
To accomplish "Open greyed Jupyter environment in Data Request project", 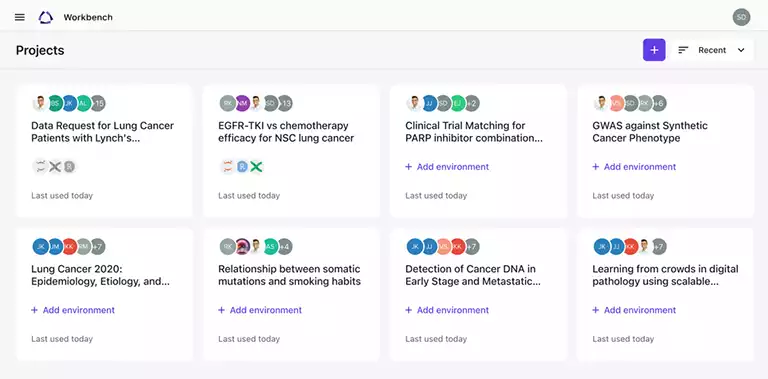I will [x=40, y=167].
